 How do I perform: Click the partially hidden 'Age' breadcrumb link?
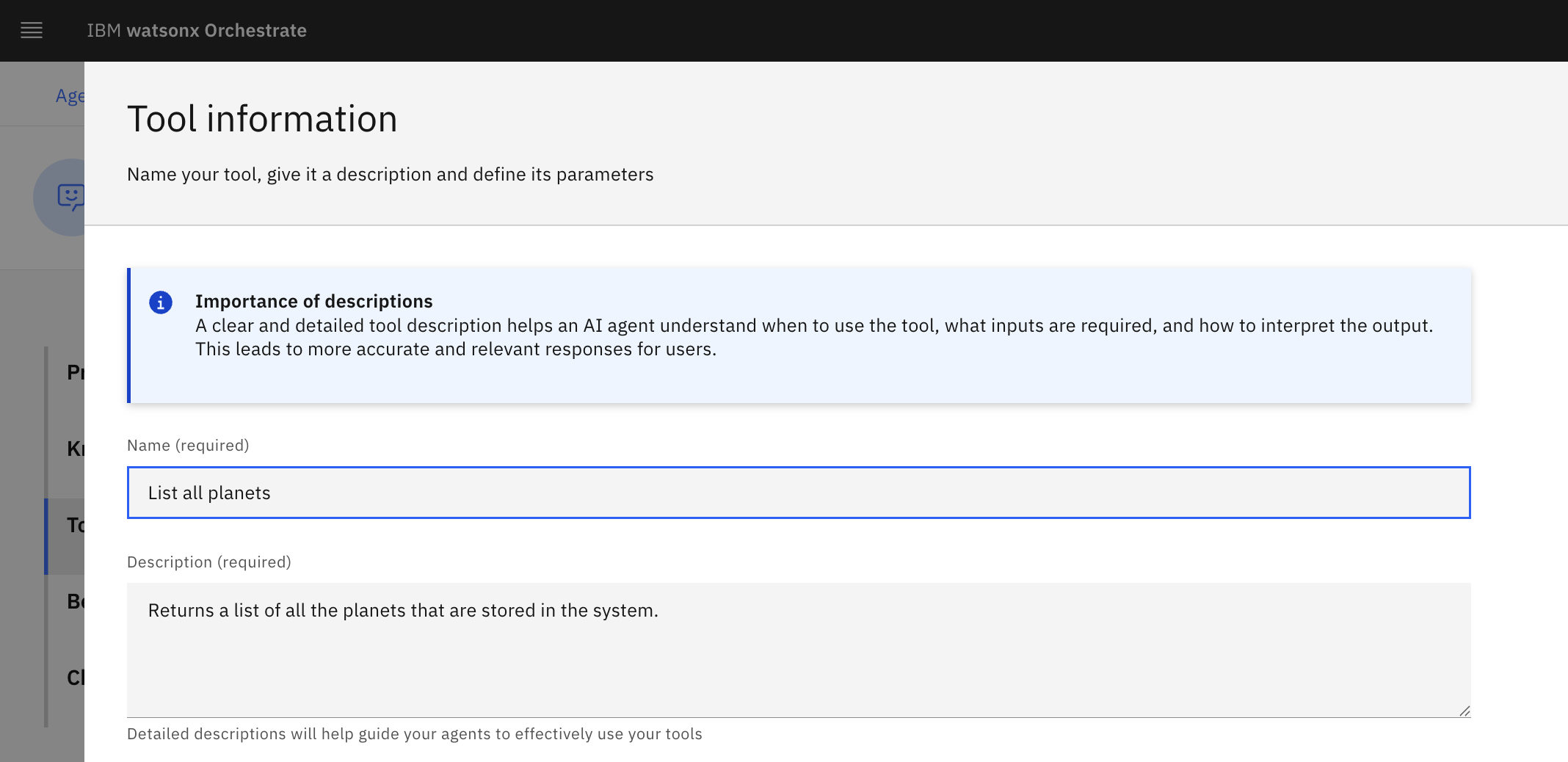[x=70, y=96]
